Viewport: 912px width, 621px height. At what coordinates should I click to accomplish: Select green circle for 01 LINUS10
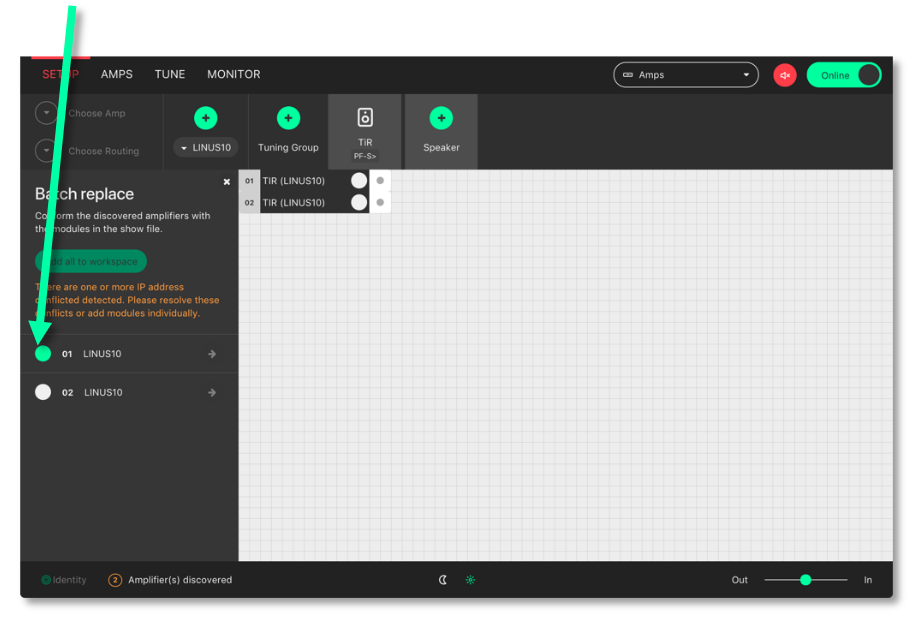pos(43,354)
